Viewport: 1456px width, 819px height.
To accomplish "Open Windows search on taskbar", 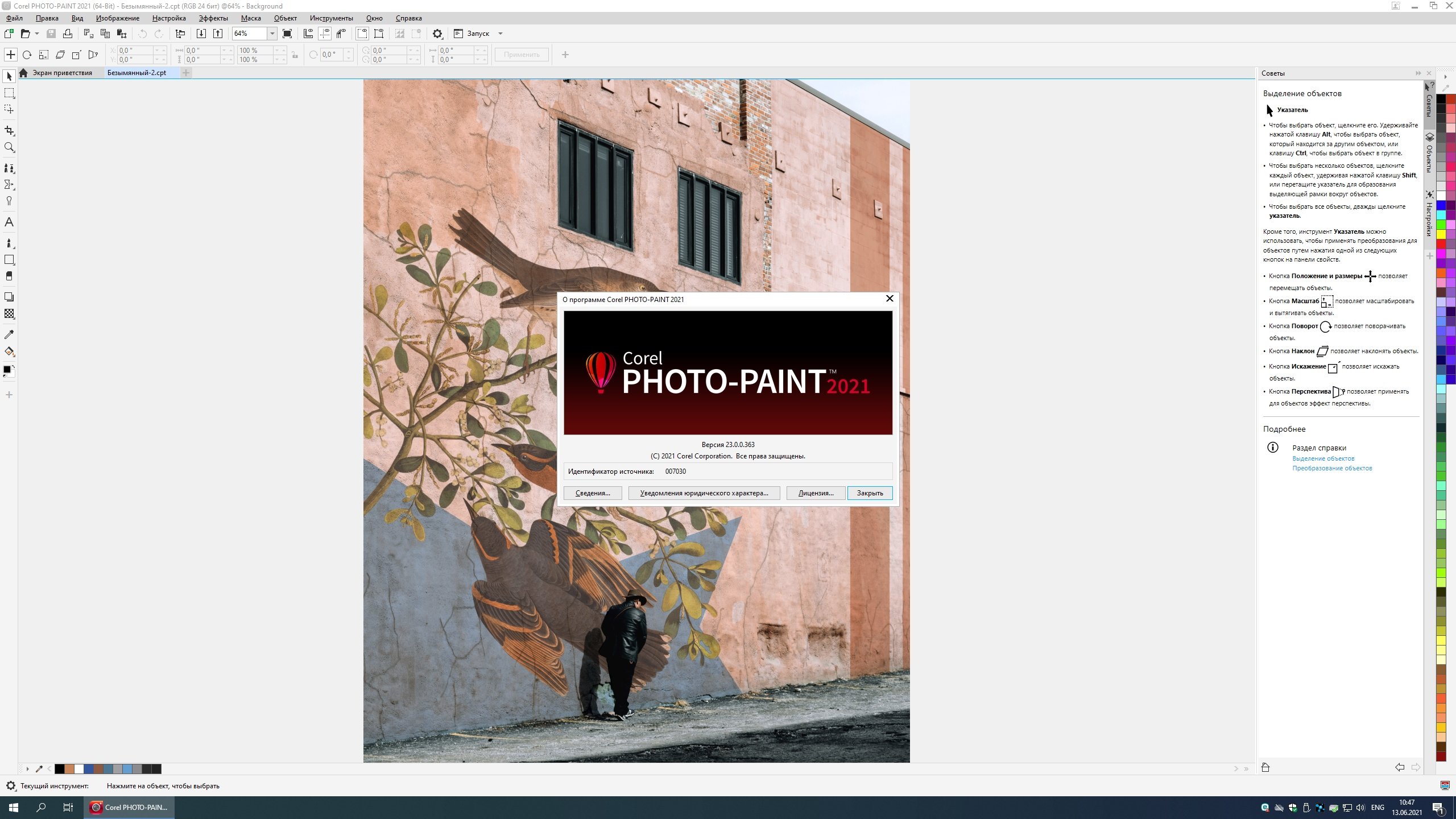I will point(41,807).
